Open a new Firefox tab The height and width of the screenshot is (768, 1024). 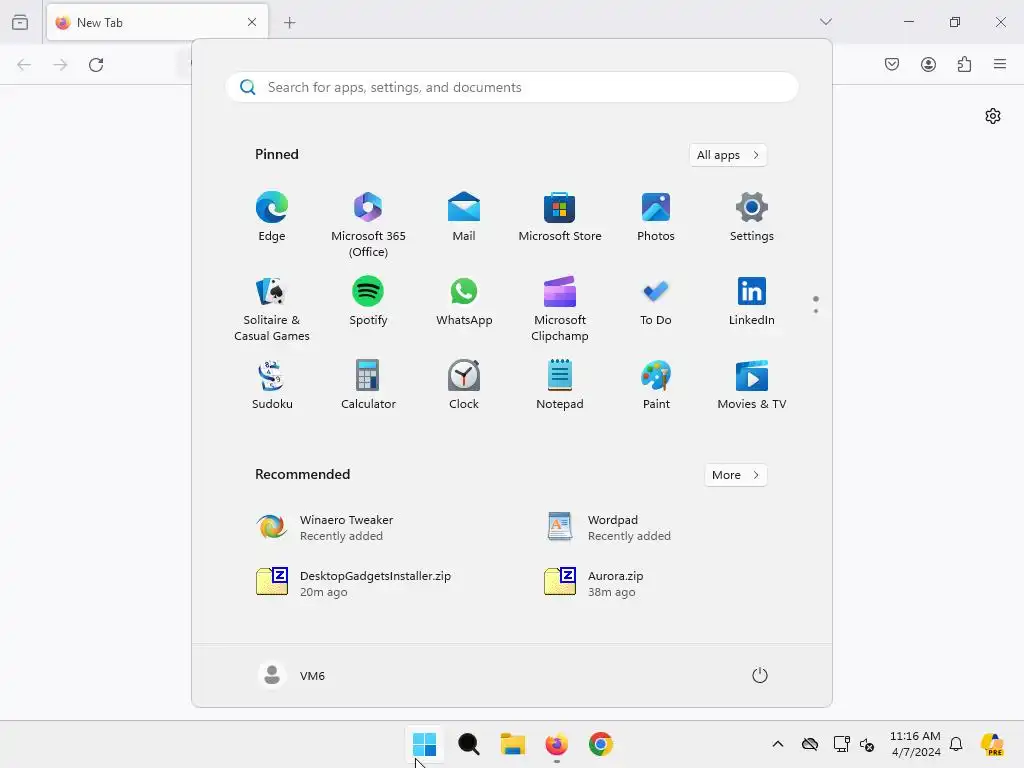[290, 23]
